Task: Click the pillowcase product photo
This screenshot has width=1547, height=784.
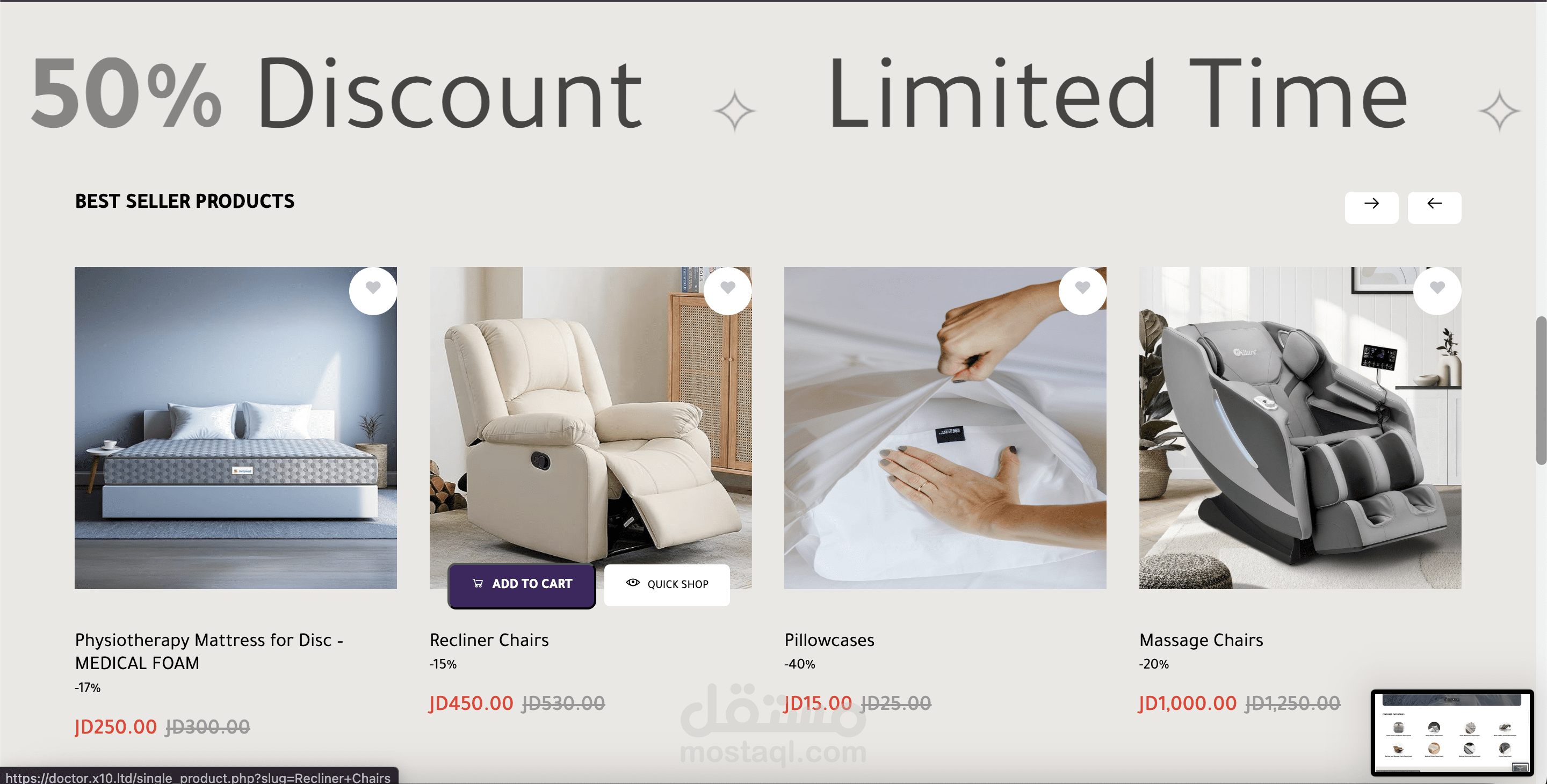Action: (945, 427)
